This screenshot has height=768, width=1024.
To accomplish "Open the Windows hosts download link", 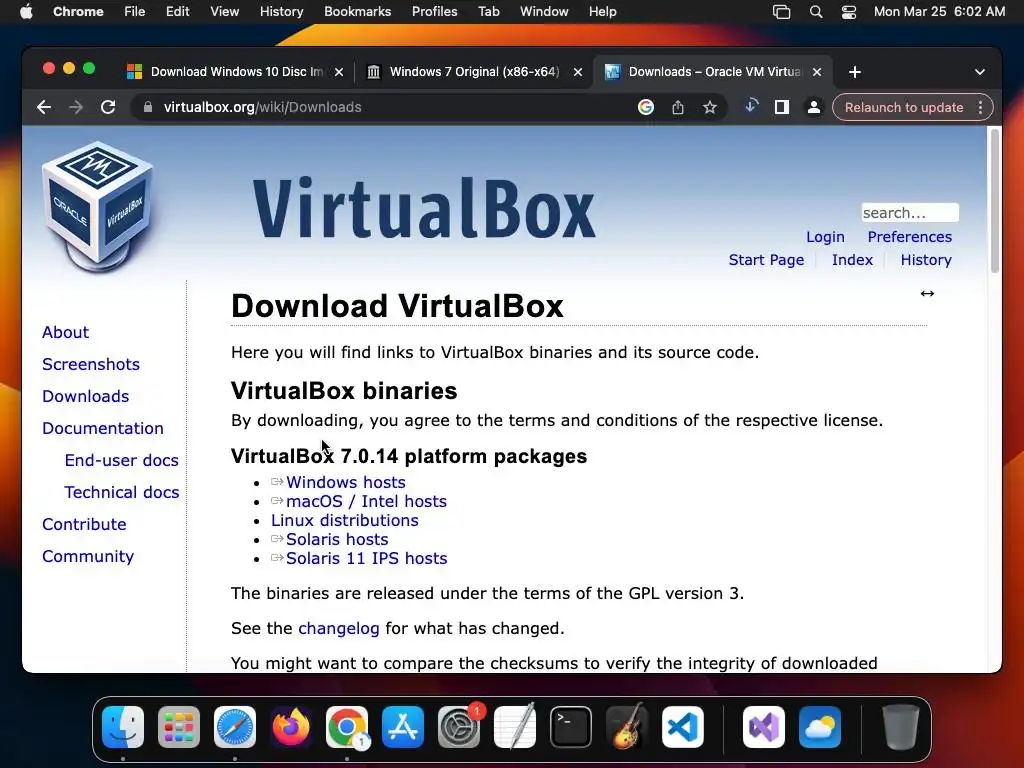I will tap(345, 482).
